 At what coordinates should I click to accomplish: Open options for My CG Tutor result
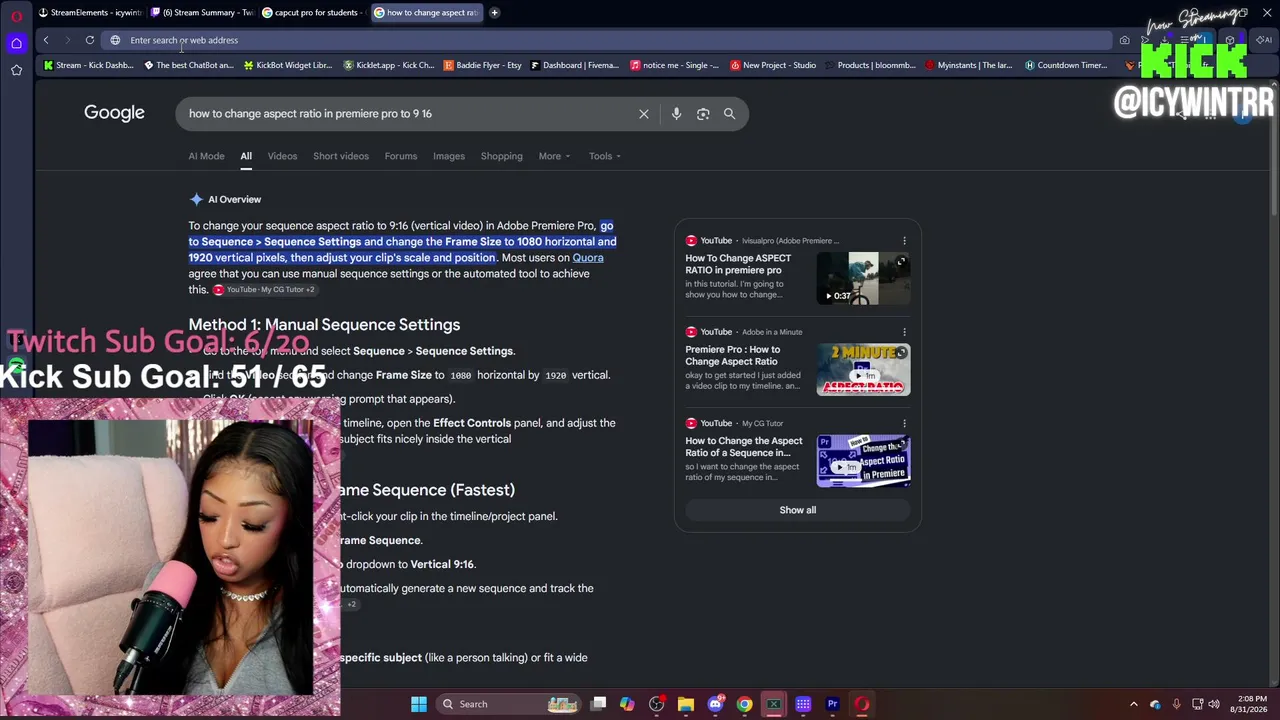click(904, 424)
